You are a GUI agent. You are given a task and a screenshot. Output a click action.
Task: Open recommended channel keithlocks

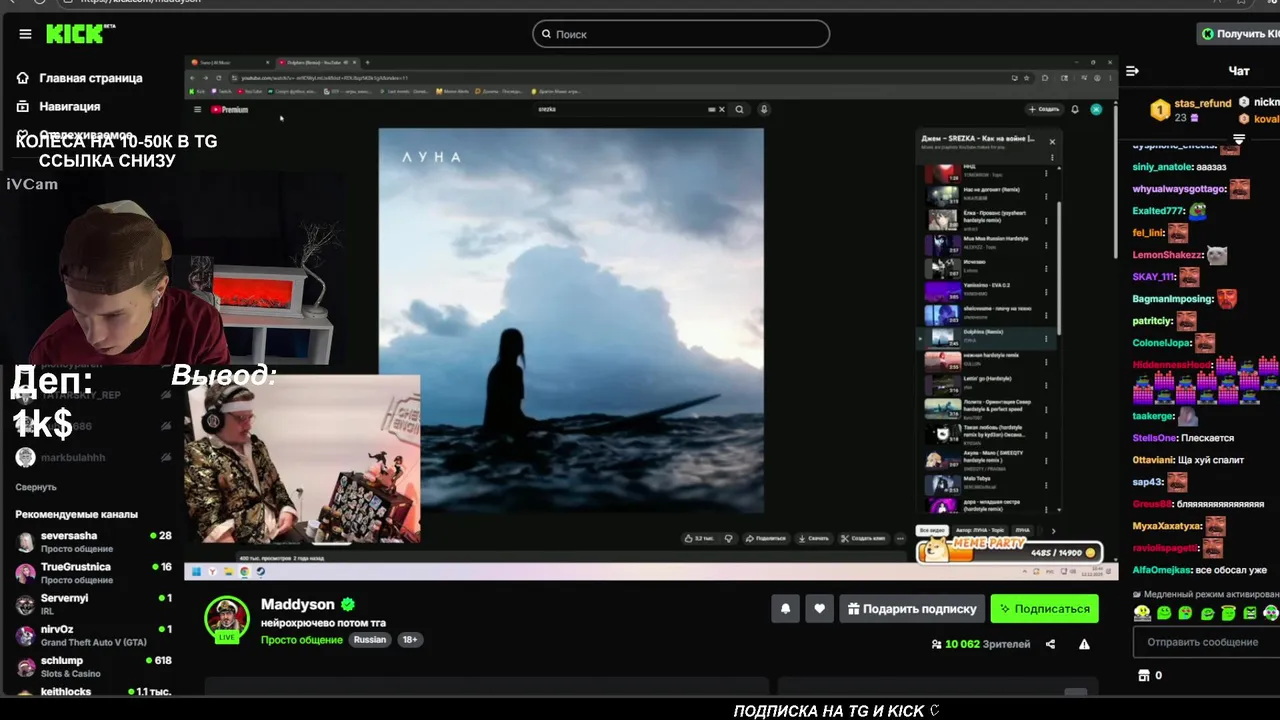(x=92, y=692)
